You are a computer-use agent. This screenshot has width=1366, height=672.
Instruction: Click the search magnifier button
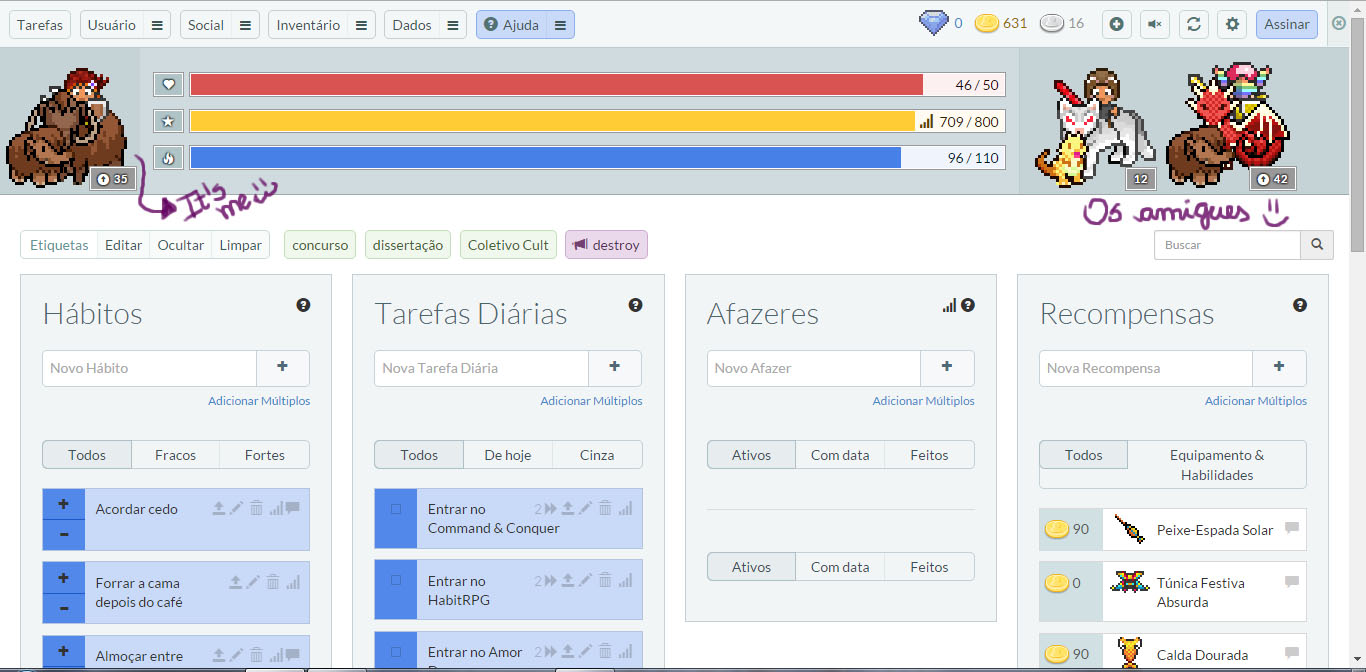1316,245
